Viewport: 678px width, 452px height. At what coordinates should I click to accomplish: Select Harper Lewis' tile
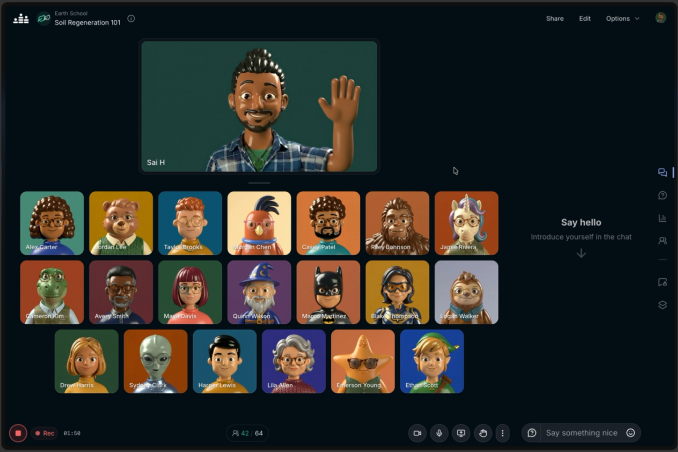click(225, 362)
